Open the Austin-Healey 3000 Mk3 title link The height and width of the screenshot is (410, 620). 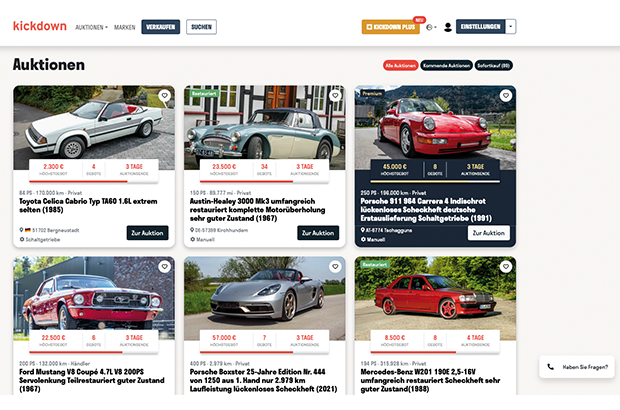(x=257, y=210)
